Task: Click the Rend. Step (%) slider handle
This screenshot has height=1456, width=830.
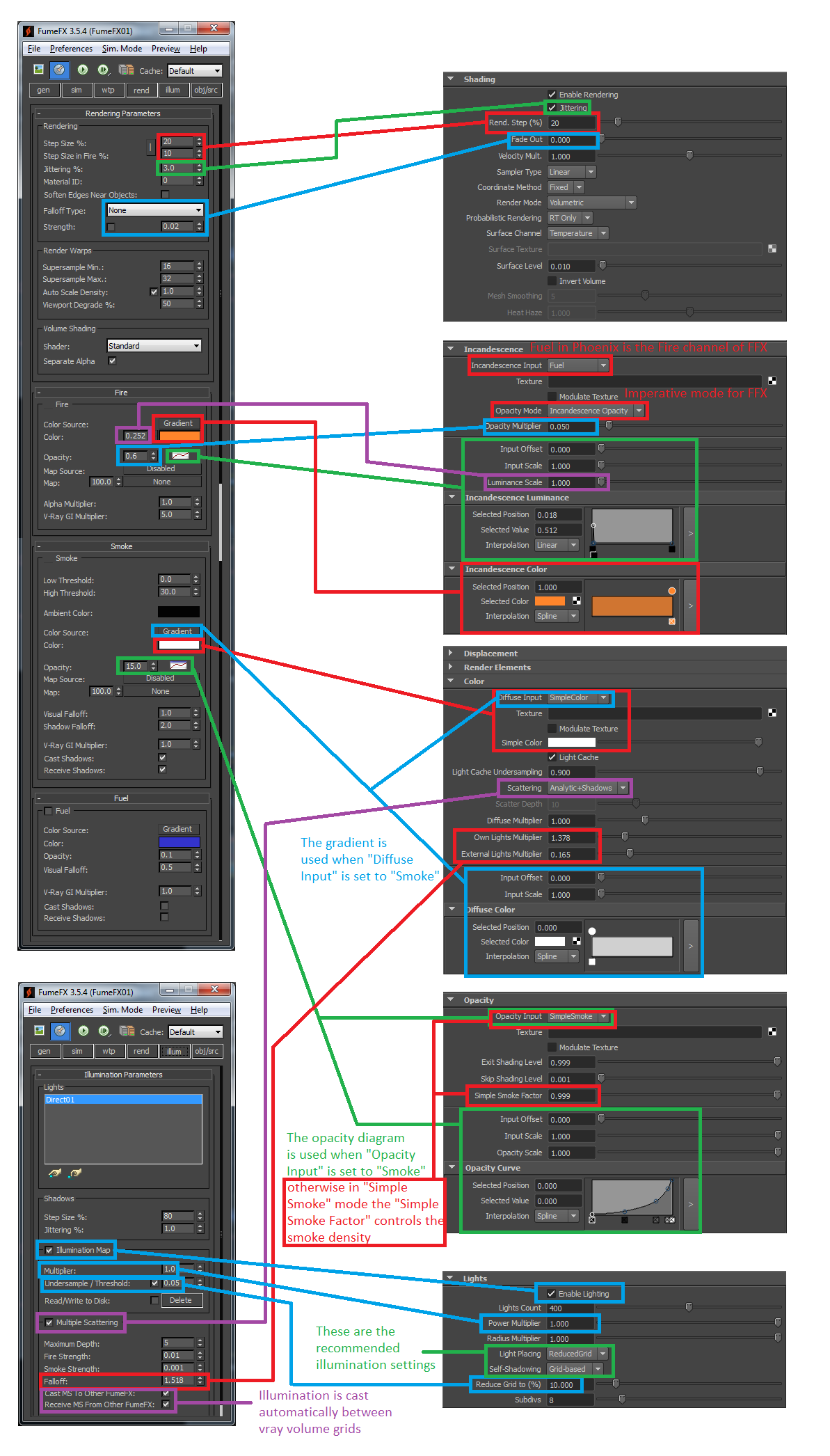Action: pyautogui.click(x=618, y=122)
